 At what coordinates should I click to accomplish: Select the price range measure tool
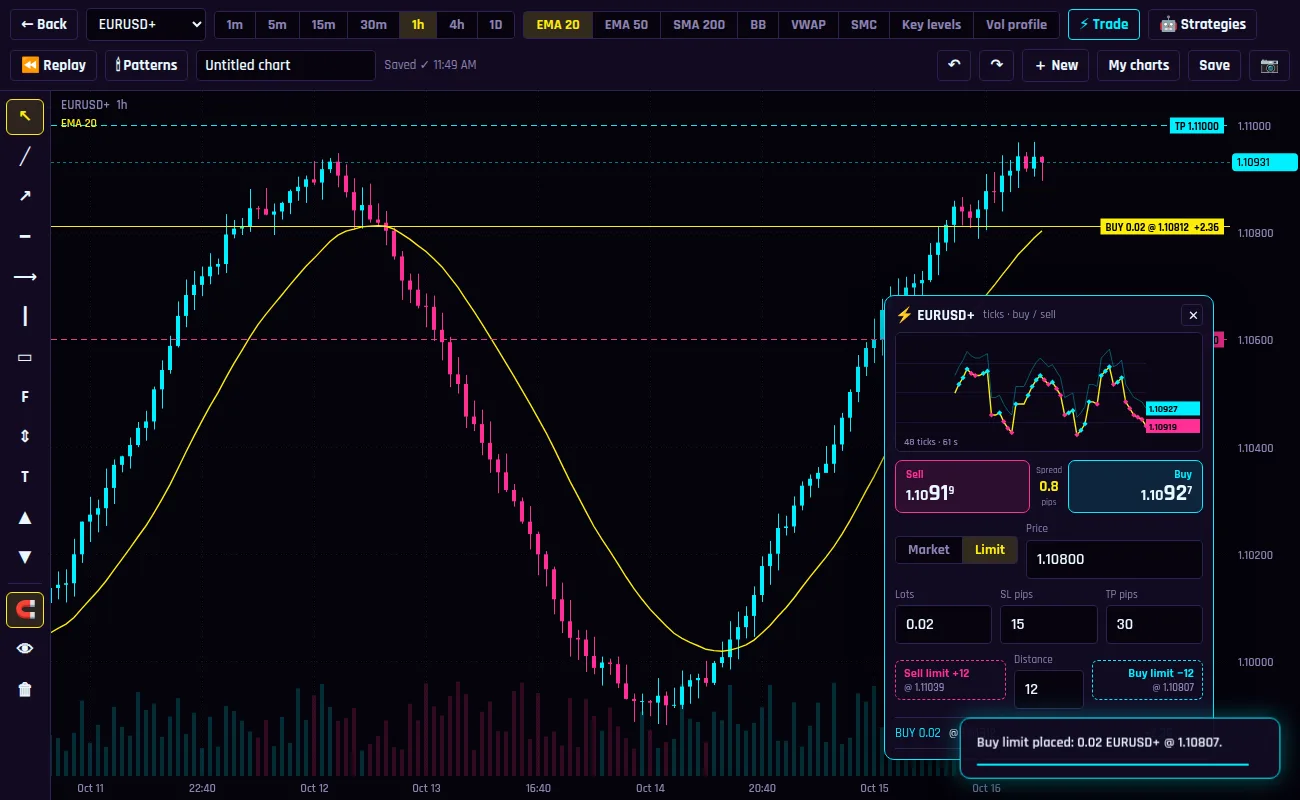[25, 437]
